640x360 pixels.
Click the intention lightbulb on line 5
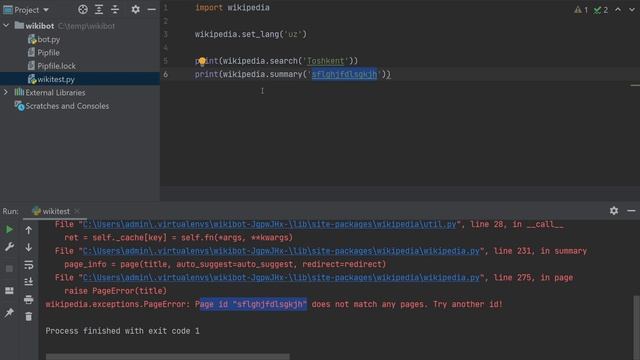pos(202,62)
